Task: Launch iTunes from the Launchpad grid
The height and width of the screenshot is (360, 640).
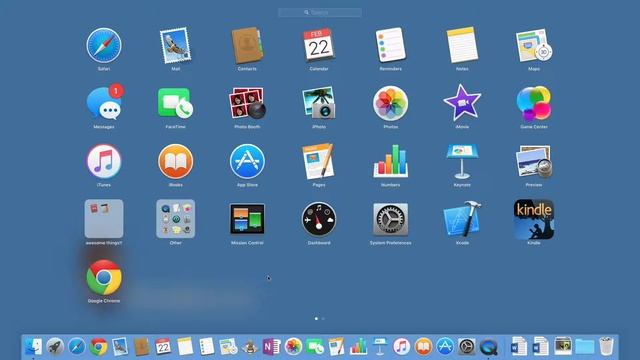Action: pyautogui.click(x=104, y=161)
